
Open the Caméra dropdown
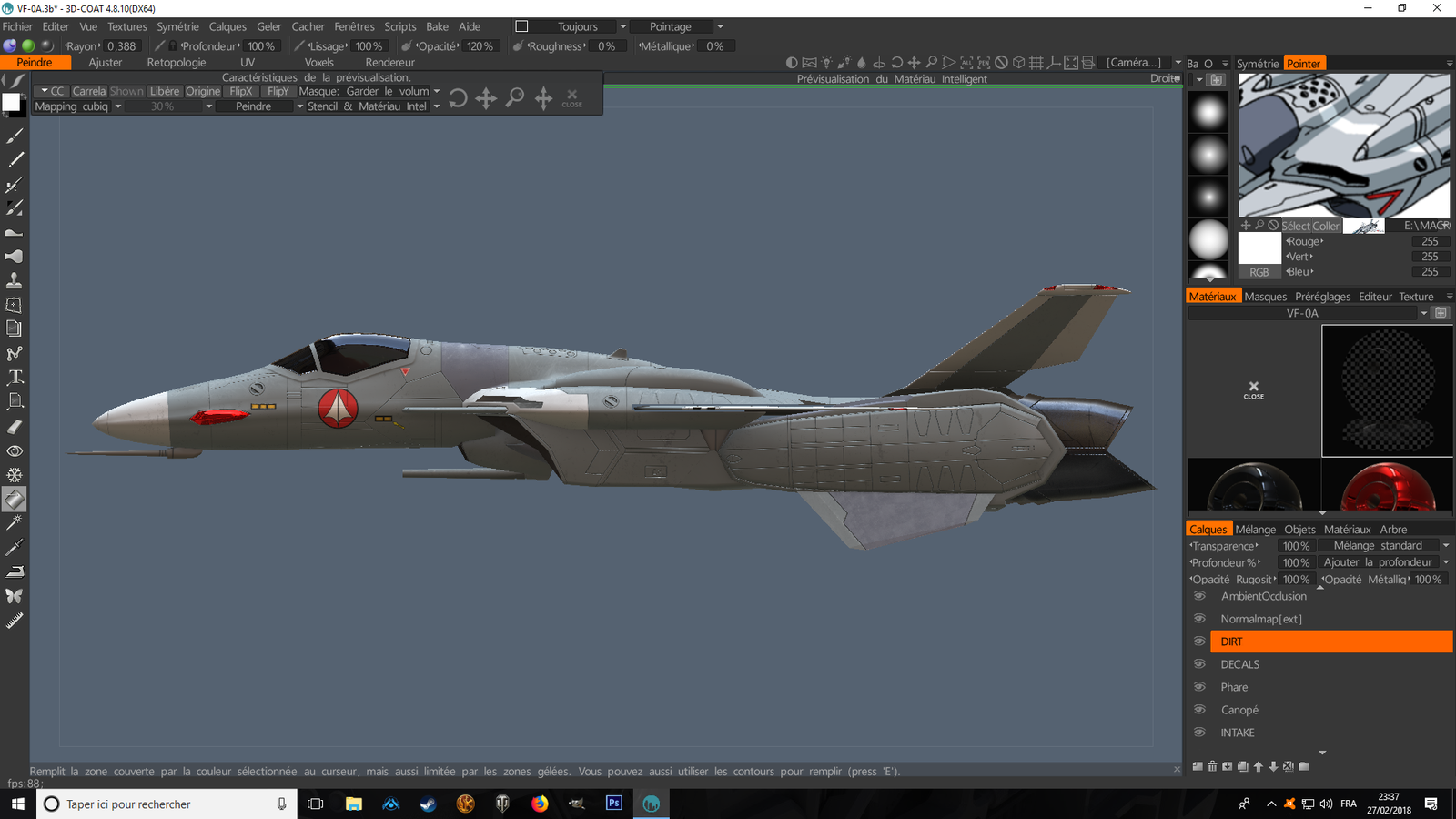pos(1141,63)
